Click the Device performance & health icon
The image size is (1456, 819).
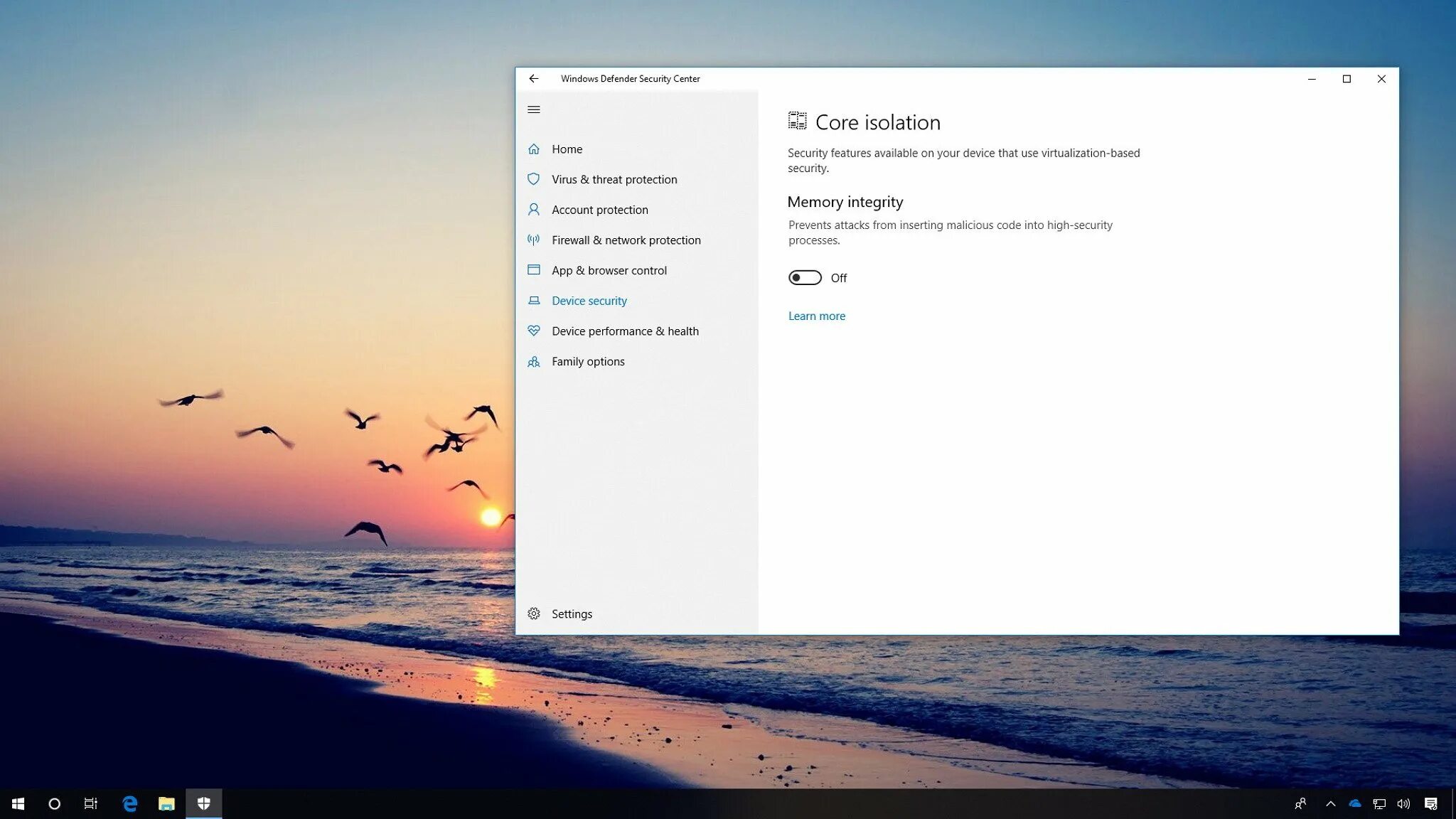(x=533, y=330)
